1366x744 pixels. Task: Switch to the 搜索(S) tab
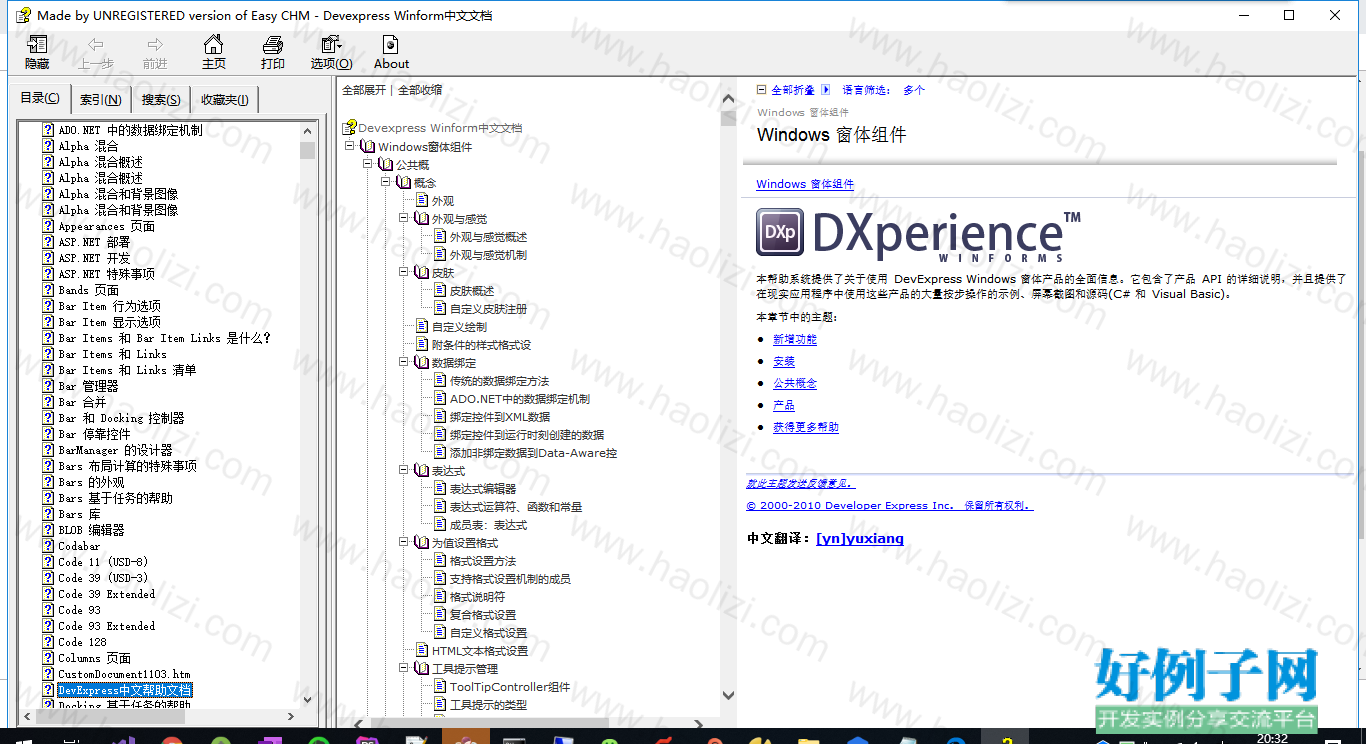tap(161, 99)
